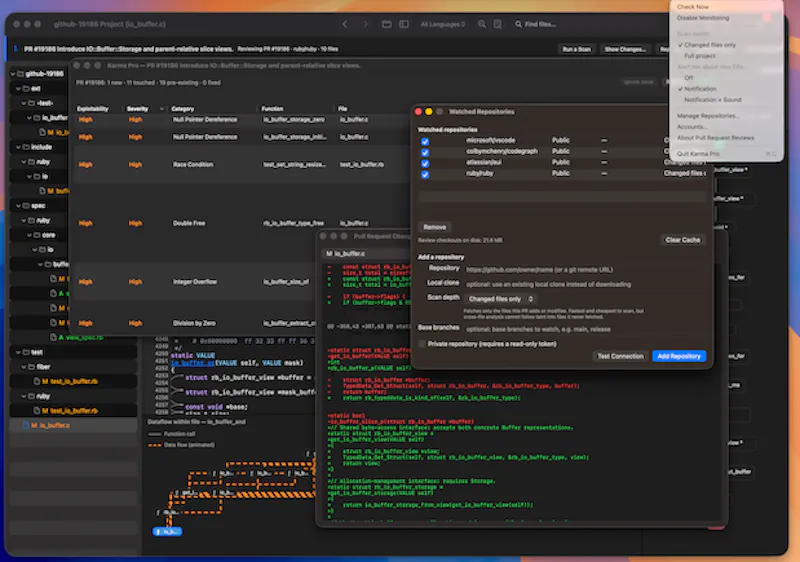
Task: Click Check Now in the status menu
Action: (x=692, y=7)
